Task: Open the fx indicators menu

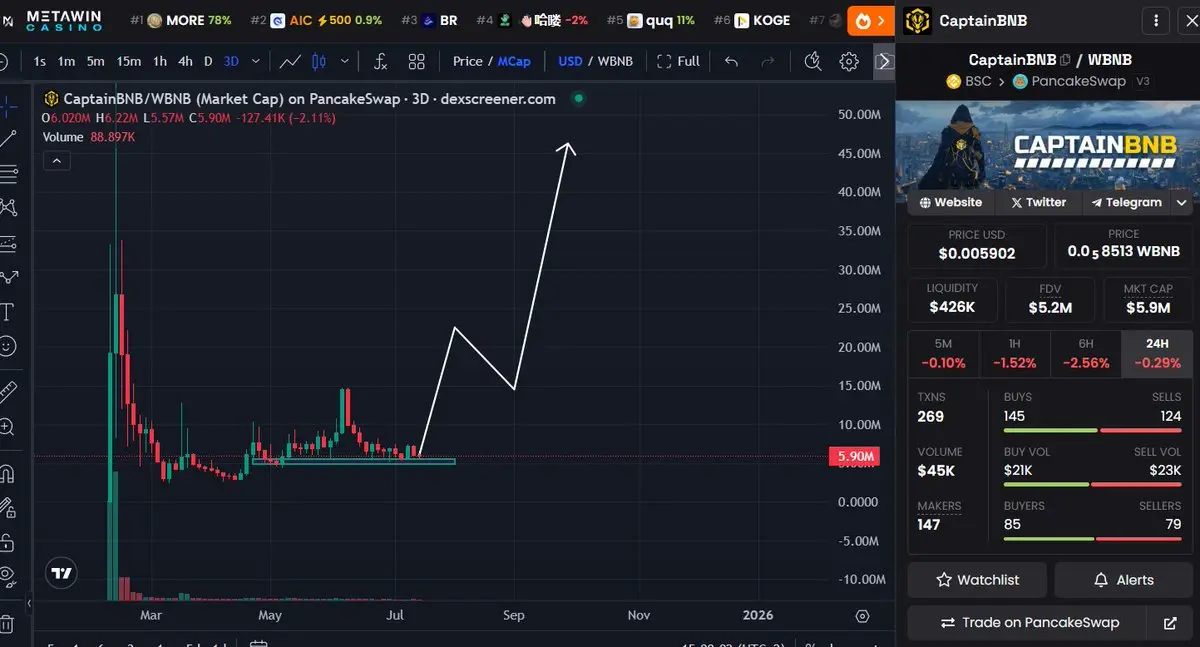Action: [380, 61]
